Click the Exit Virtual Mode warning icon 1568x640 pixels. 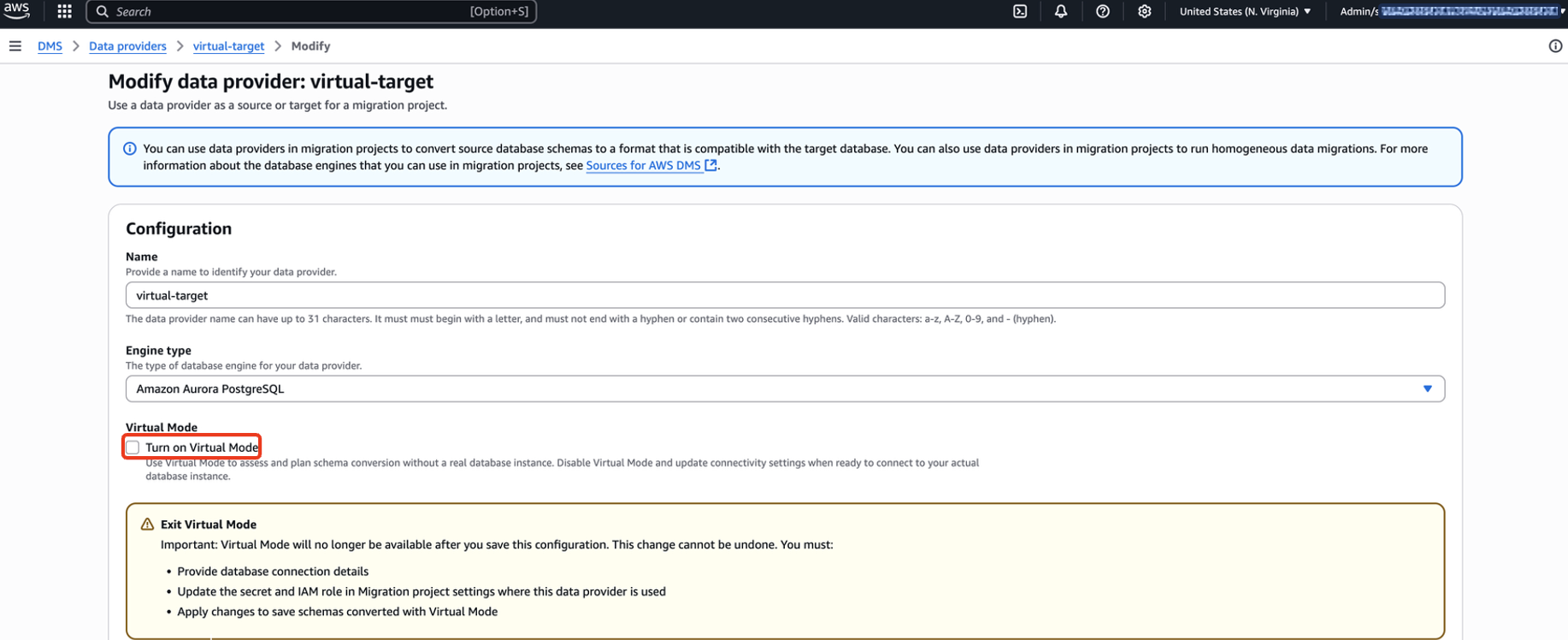[x=147, y=524]
